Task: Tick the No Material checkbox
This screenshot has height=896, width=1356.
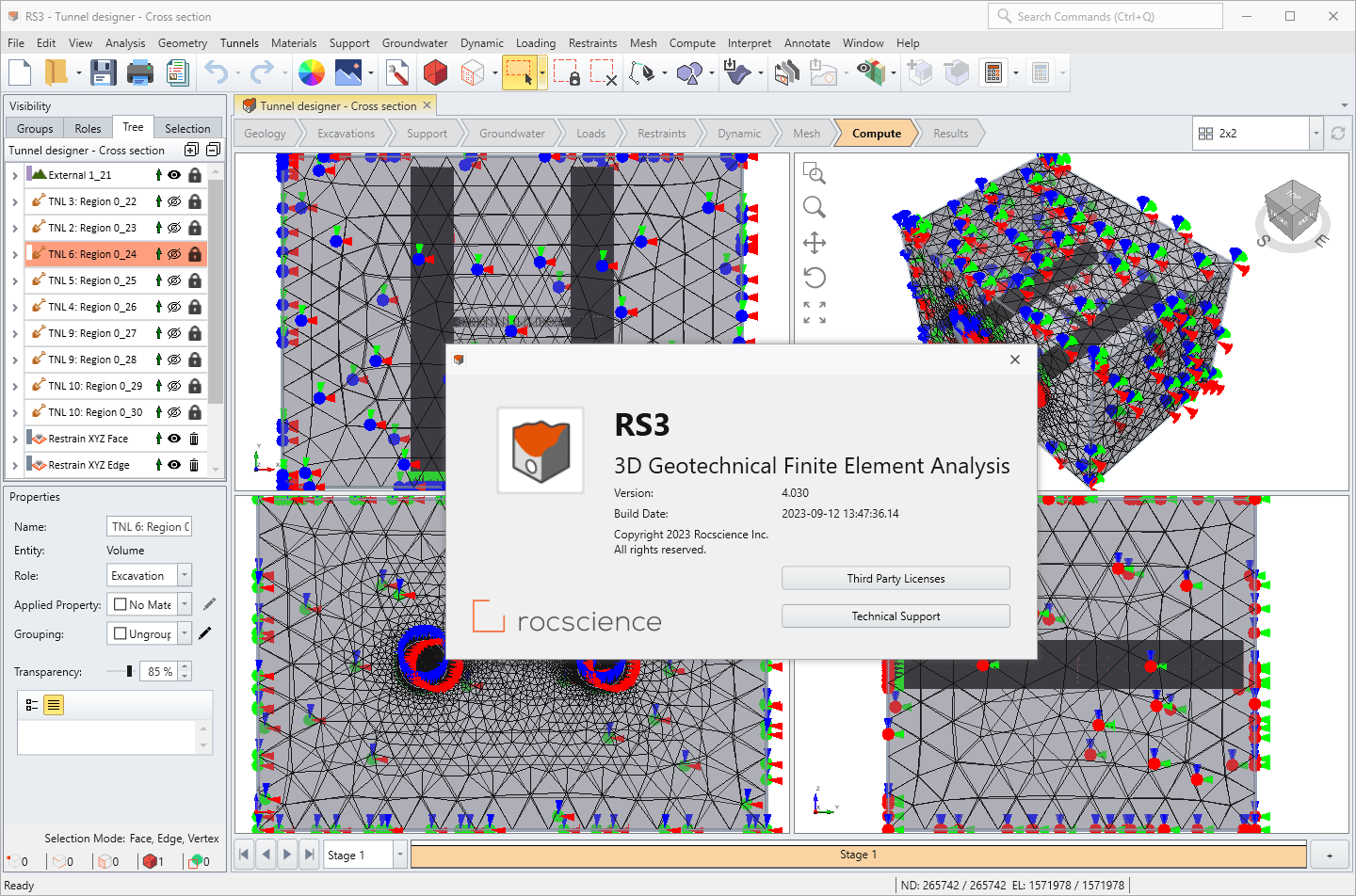Action: point(121,604)
